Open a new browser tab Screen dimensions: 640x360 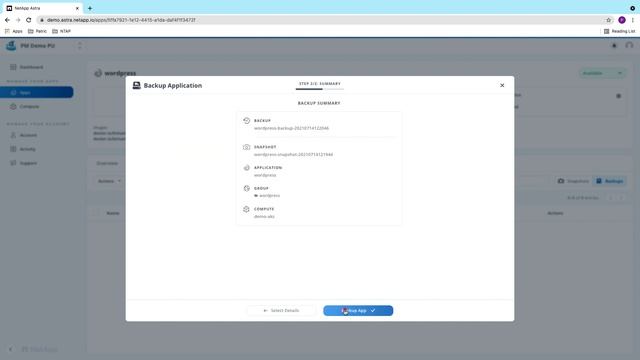[x=90, y=8]
